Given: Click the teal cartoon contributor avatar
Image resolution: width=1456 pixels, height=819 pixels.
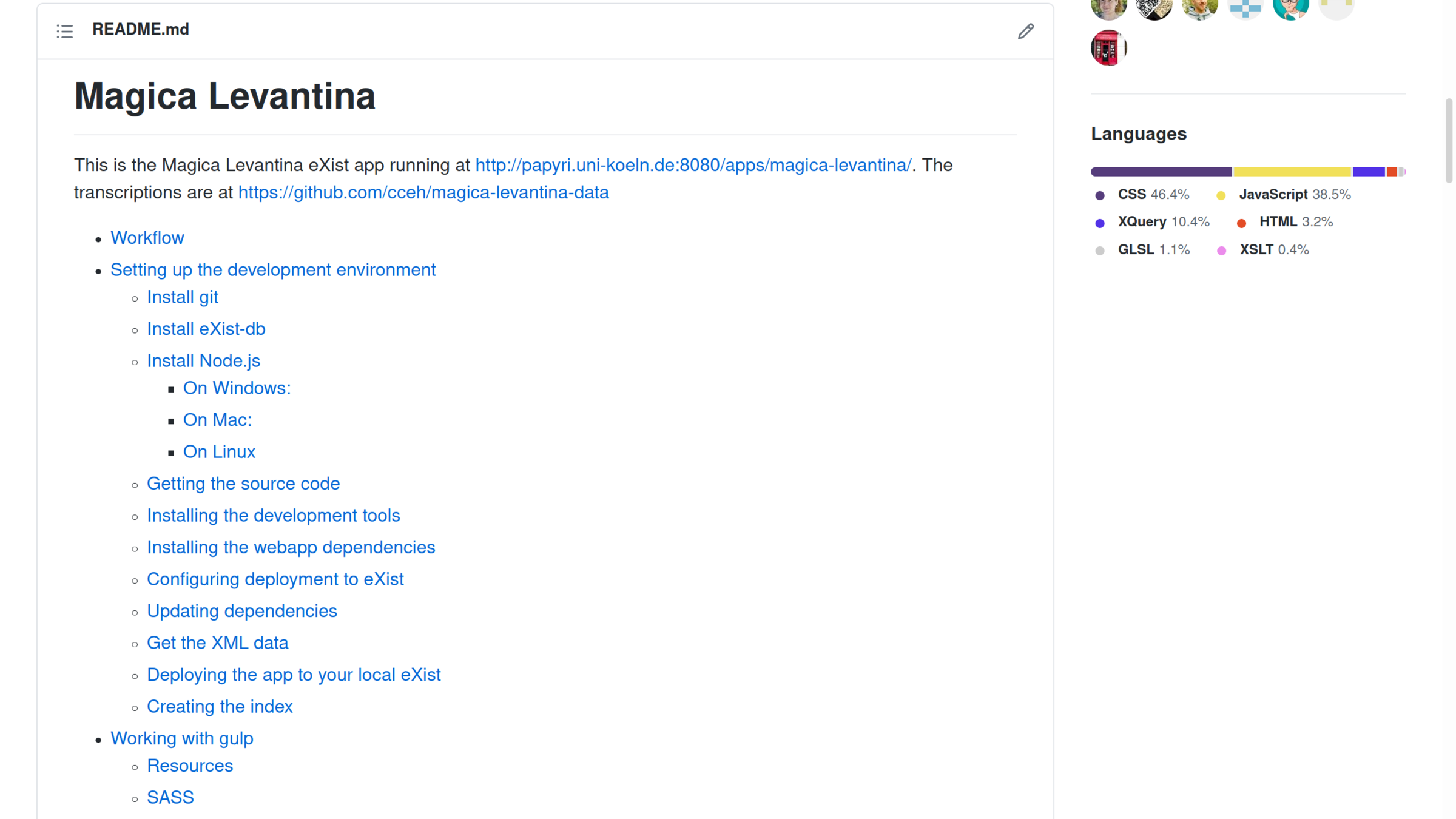Looking at the screenshot, I should [1290, 8].
